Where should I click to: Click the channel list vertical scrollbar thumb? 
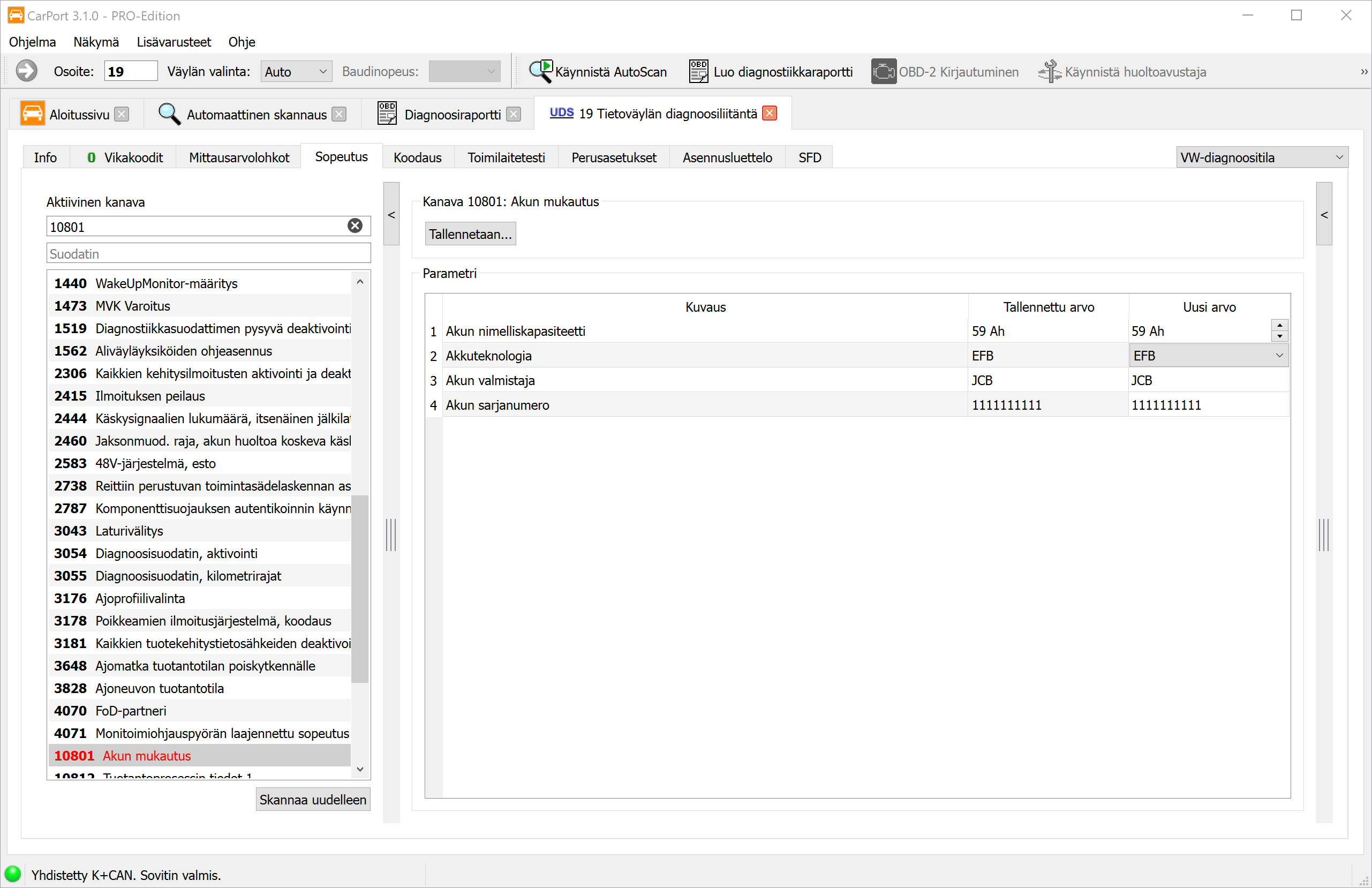point(360,588)
